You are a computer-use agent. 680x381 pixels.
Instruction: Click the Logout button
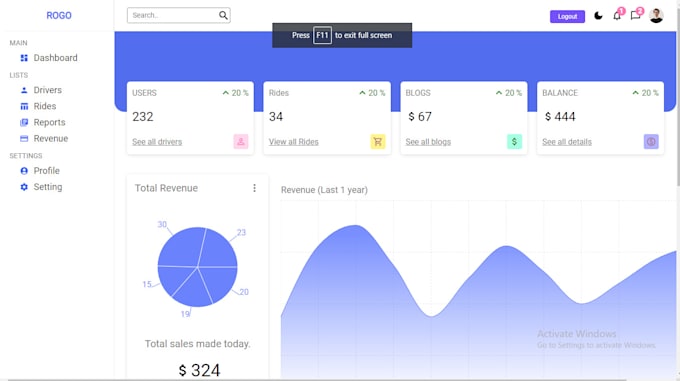tap(567, 16)
